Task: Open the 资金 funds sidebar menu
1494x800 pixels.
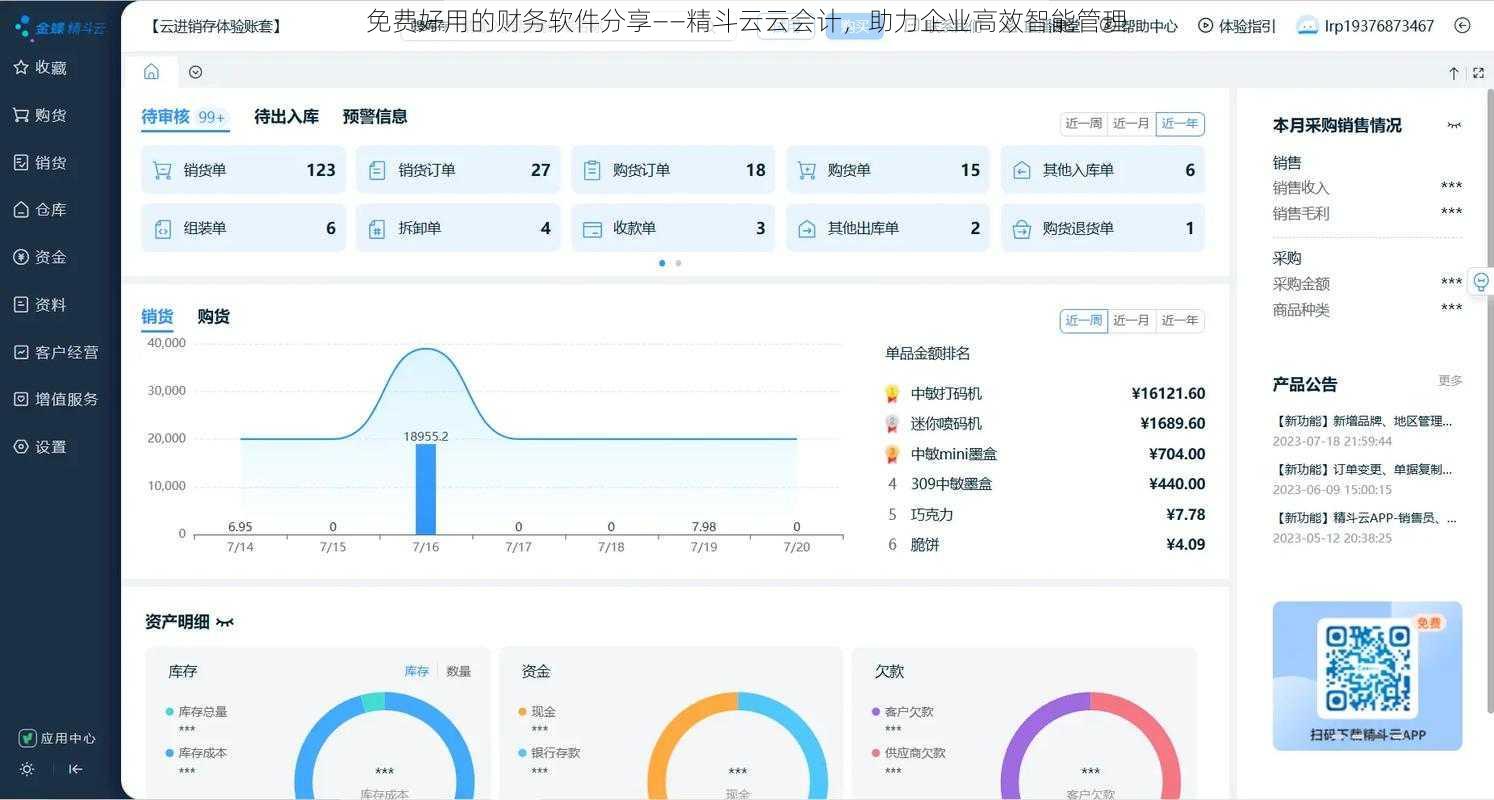Action: 40,257
